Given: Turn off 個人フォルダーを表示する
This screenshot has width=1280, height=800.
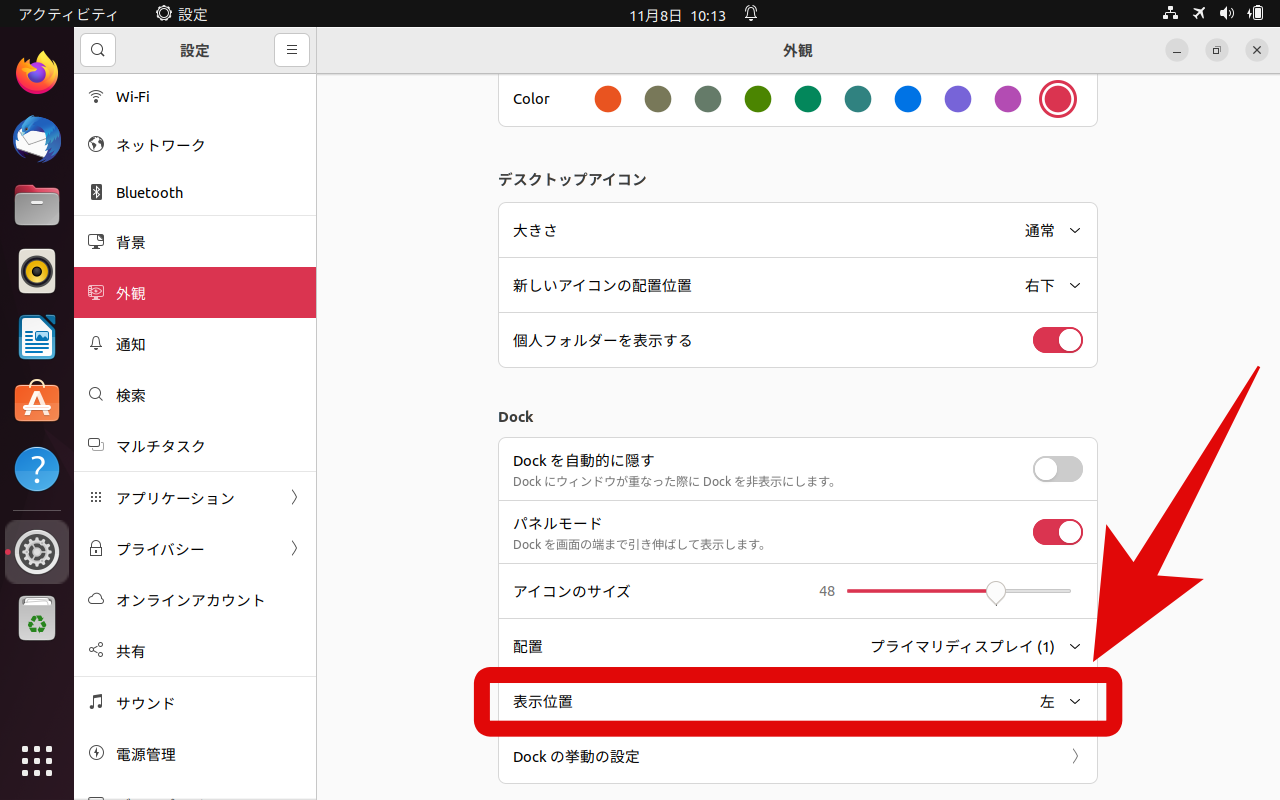Looking at the screenshot, I should click(1057, 340).
